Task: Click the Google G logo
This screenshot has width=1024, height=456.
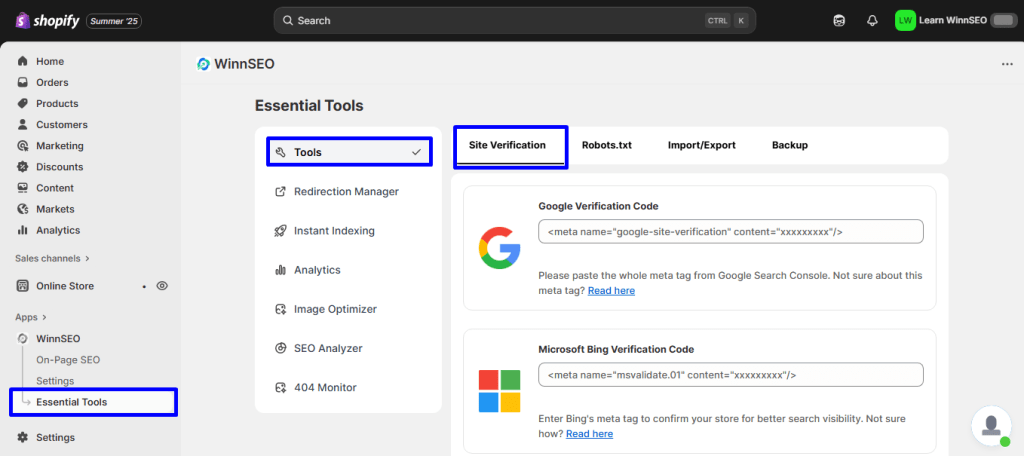Action: click(x=499, y=248)
